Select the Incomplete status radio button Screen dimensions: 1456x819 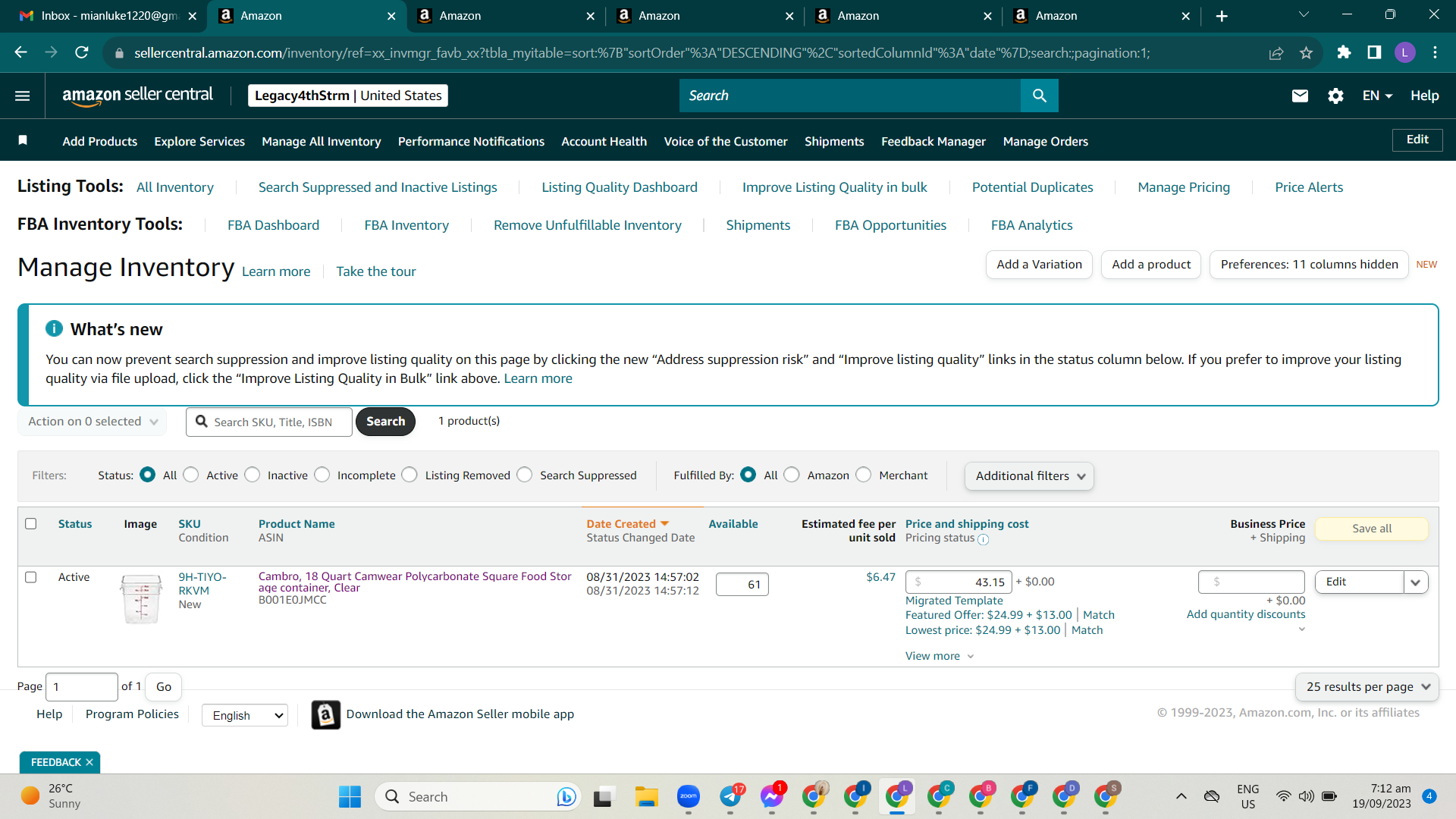pos(322,475)
